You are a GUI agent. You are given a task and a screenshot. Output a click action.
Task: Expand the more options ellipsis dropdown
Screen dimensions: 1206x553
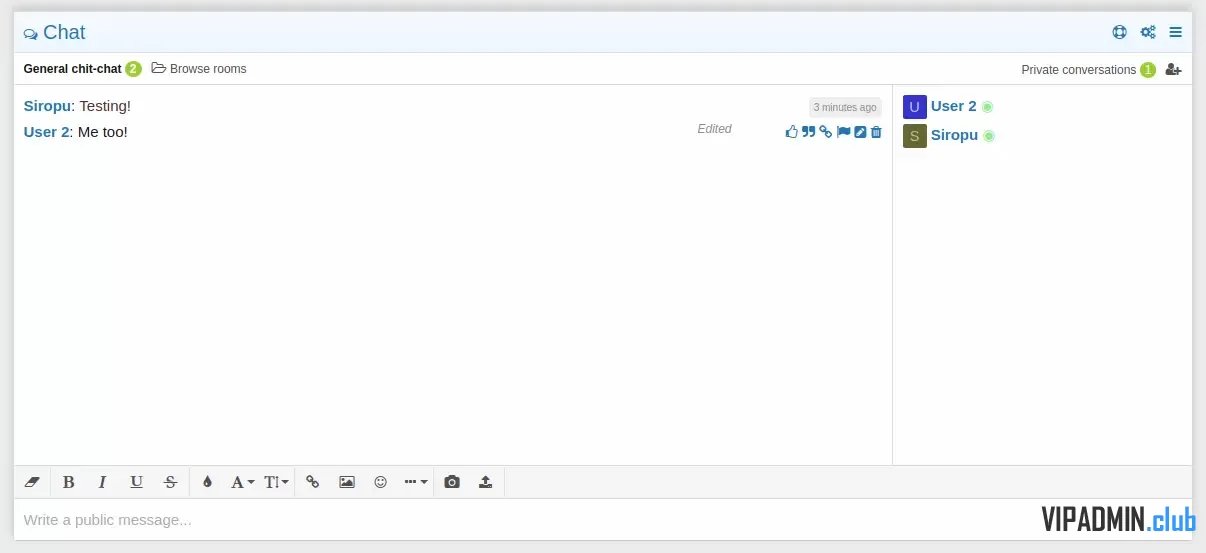(x=416, y=482)
